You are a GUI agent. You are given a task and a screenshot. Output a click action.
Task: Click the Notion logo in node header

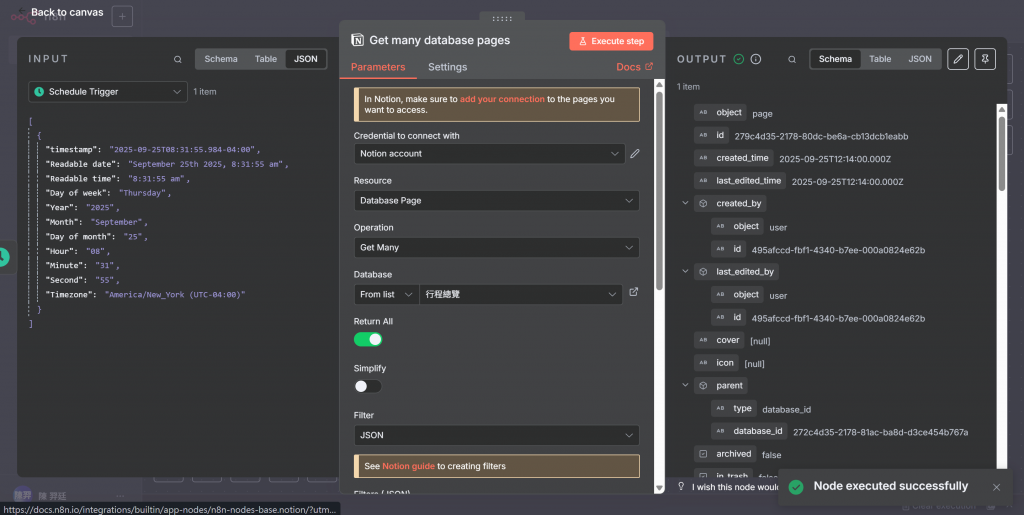[x=357, y=40]
